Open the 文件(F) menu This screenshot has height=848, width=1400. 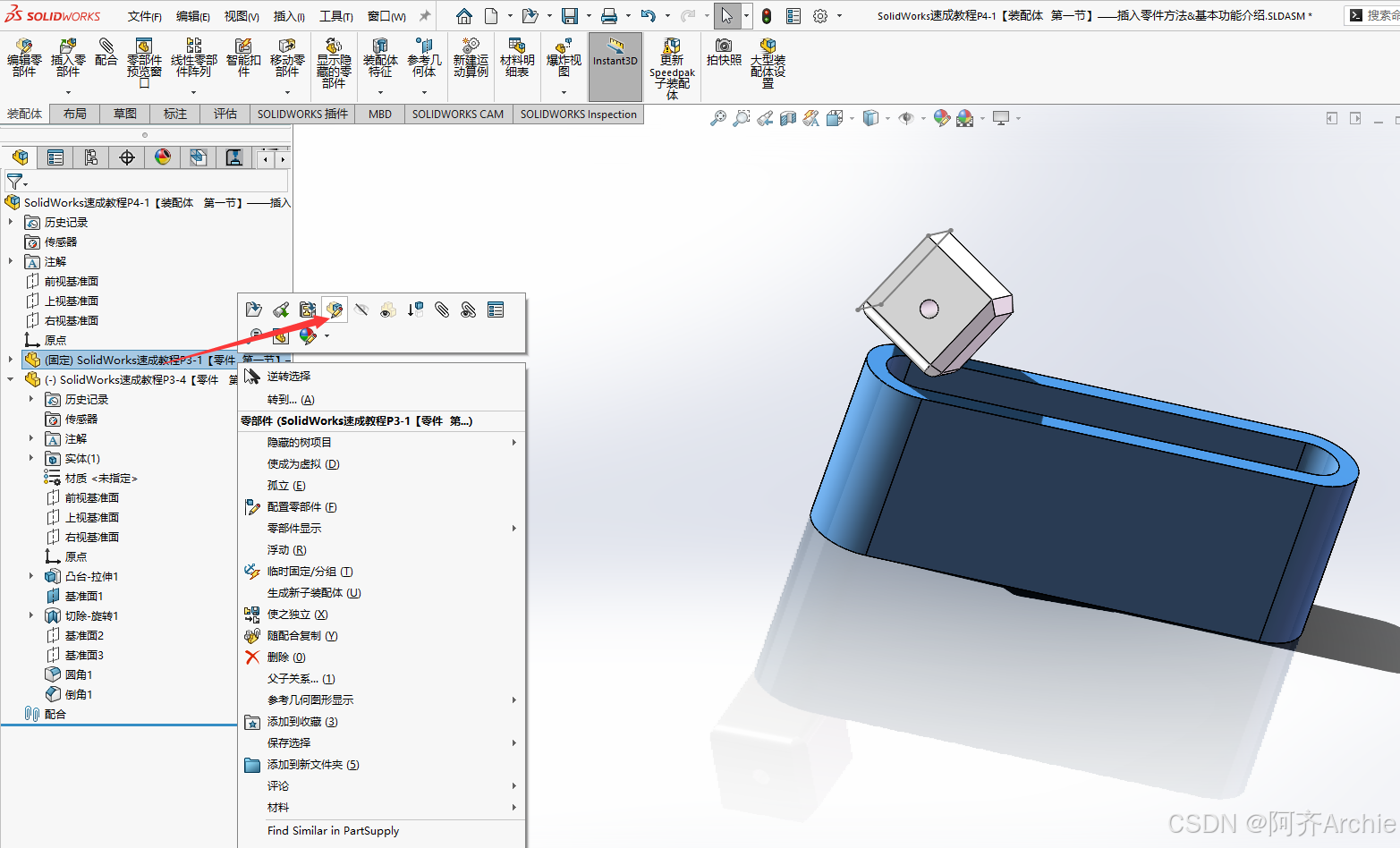pos(144,16)
